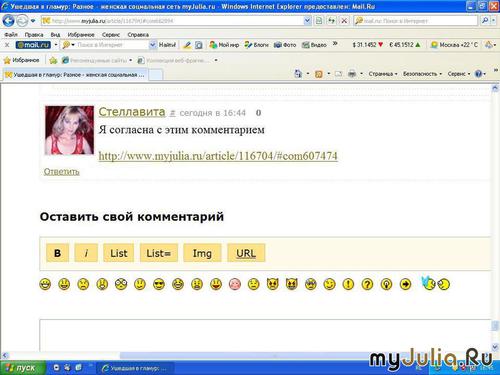Open the Файл menu
The image size is (500, 375).
coord(11,35)
